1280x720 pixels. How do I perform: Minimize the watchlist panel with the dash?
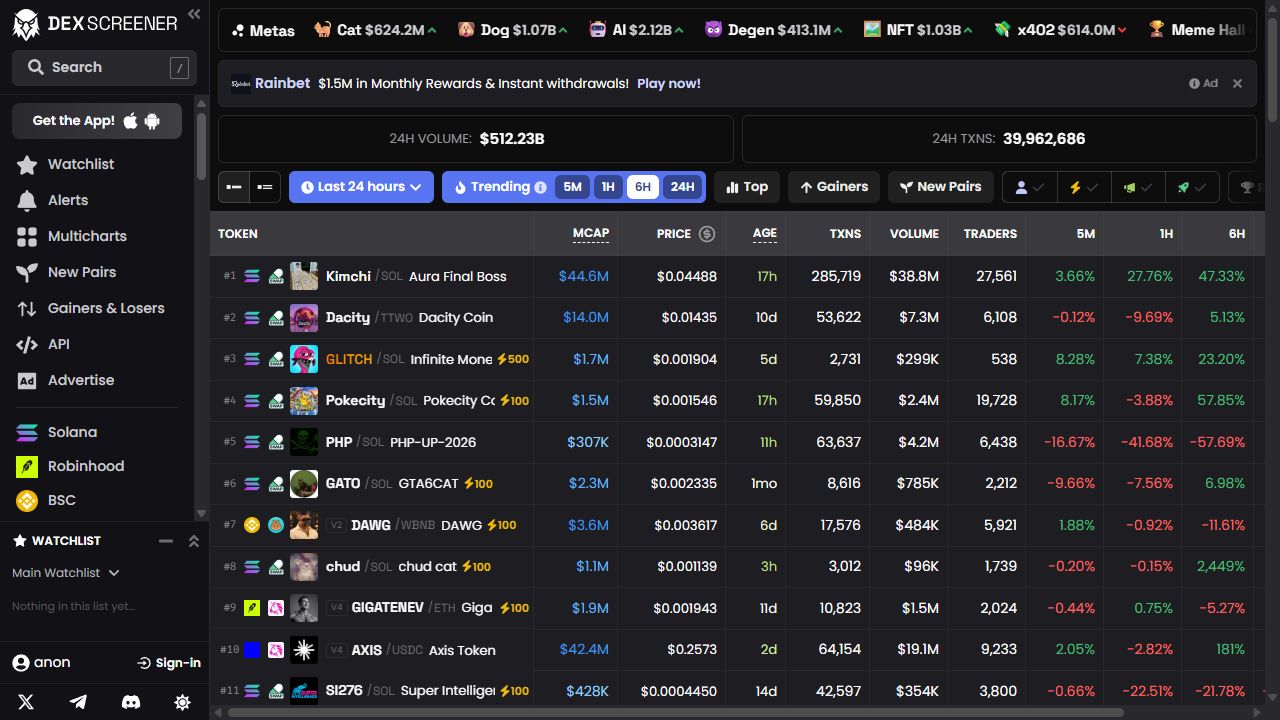pos(166,541)
